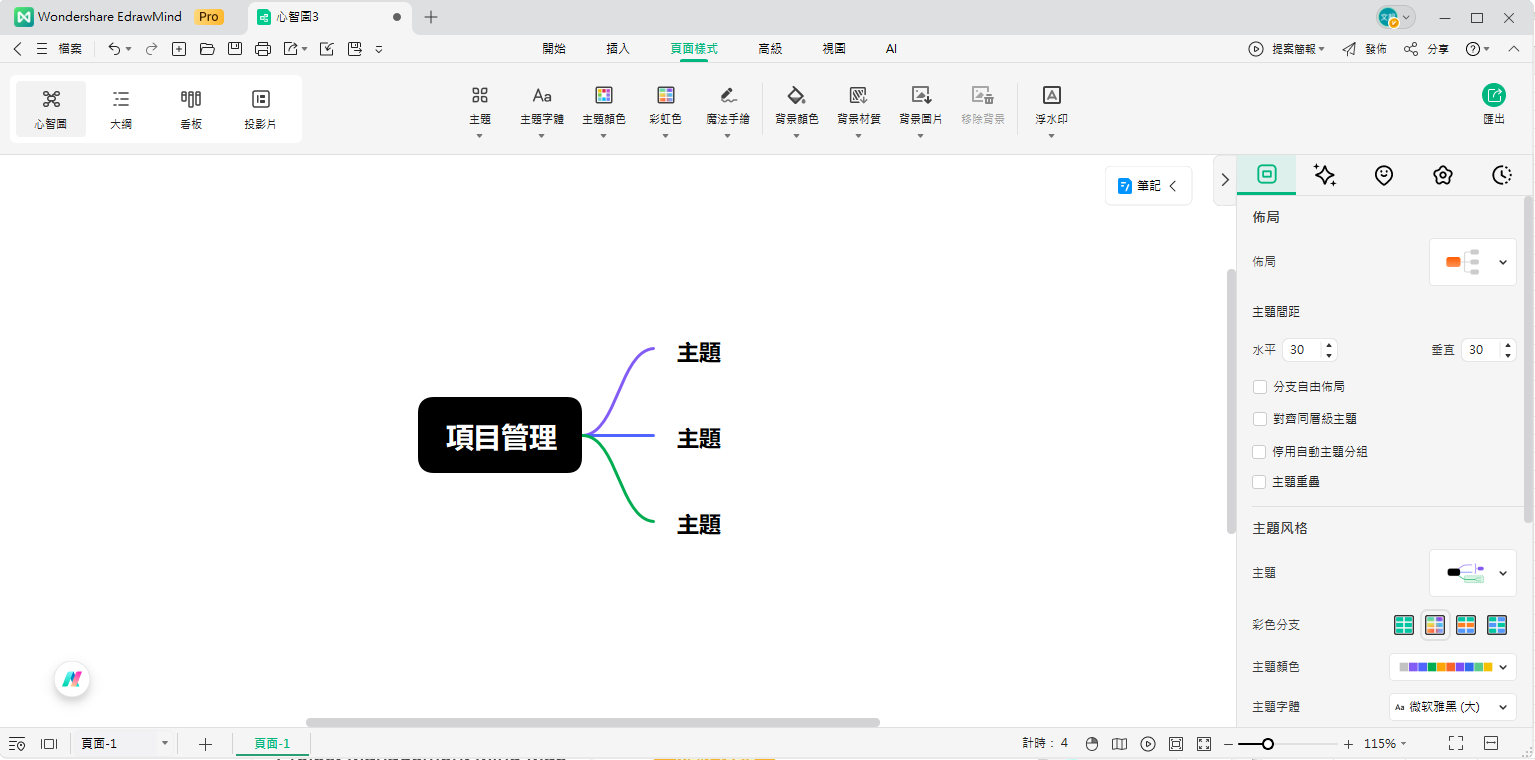Open the 主題字體 font dropdown showing 微软雅黑
1535x760 pixels.
[x=1452, y=706]
